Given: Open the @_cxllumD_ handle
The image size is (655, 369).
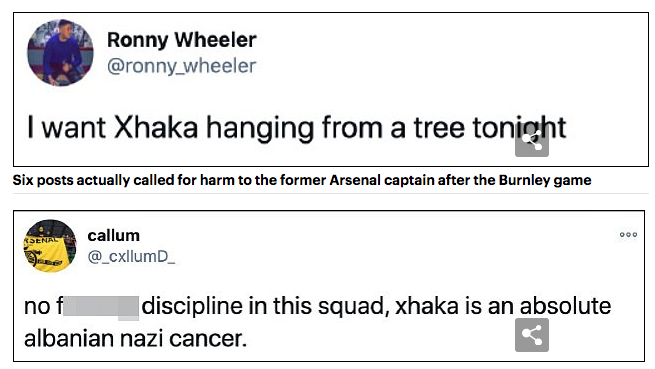Looking at the screenshot, I should click(x=131, y=256).
